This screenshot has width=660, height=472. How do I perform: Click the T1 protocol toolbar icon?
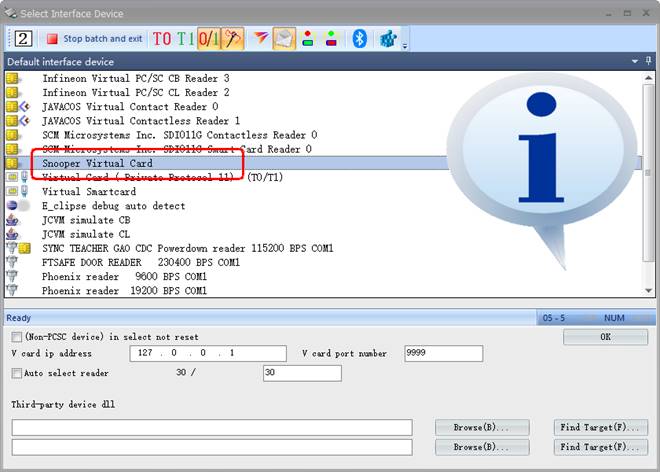pyautogui.click(x=186, y=39)
